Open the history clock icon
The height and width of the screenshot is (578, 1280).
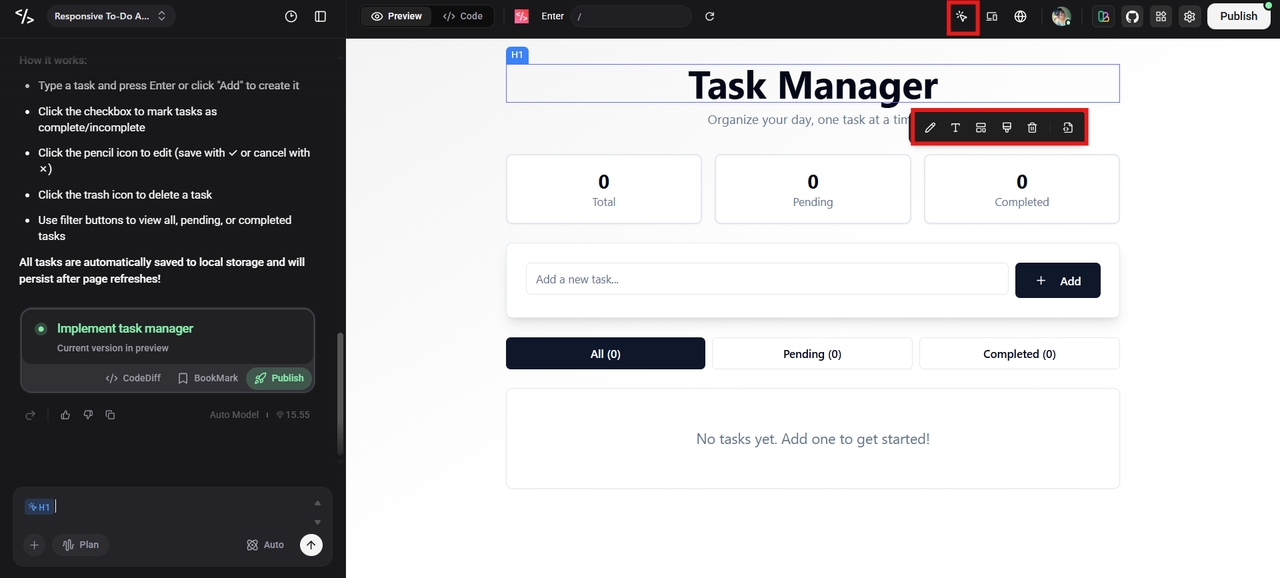[291, 16]
